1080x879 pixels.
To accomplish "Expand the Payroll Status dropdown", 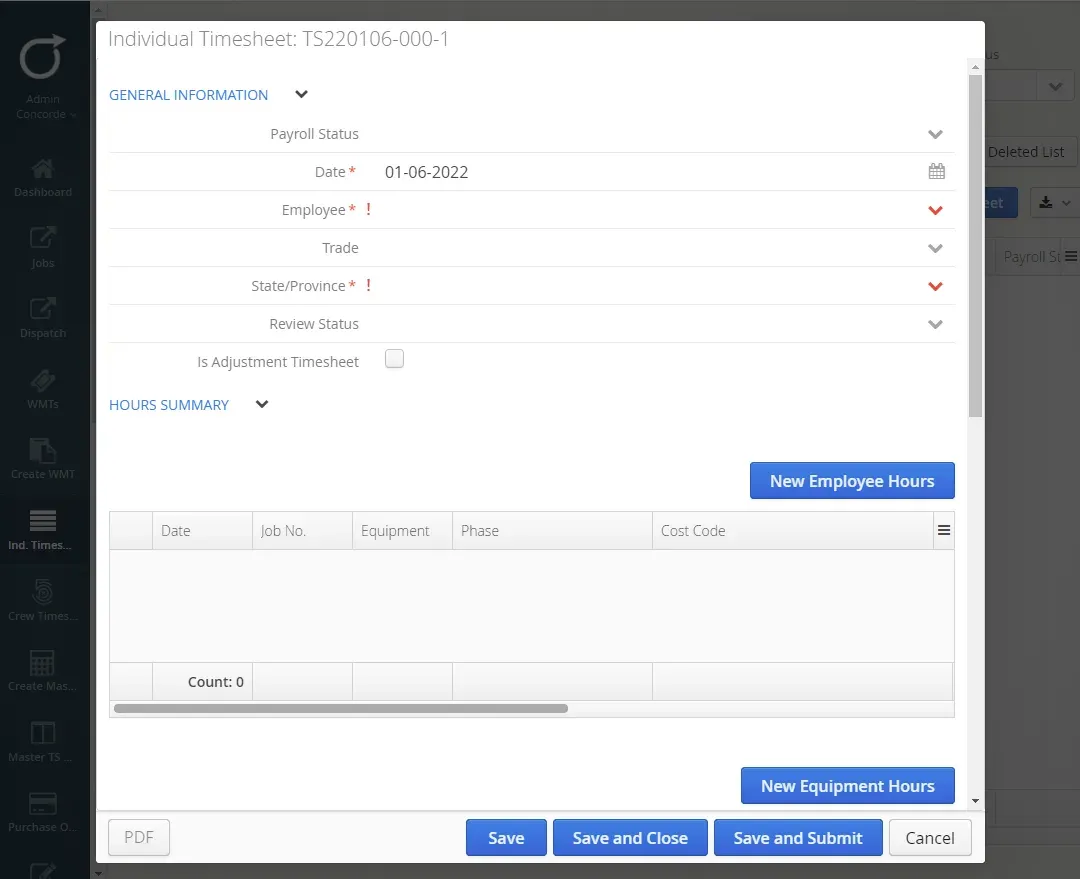I will pos(936,134).
